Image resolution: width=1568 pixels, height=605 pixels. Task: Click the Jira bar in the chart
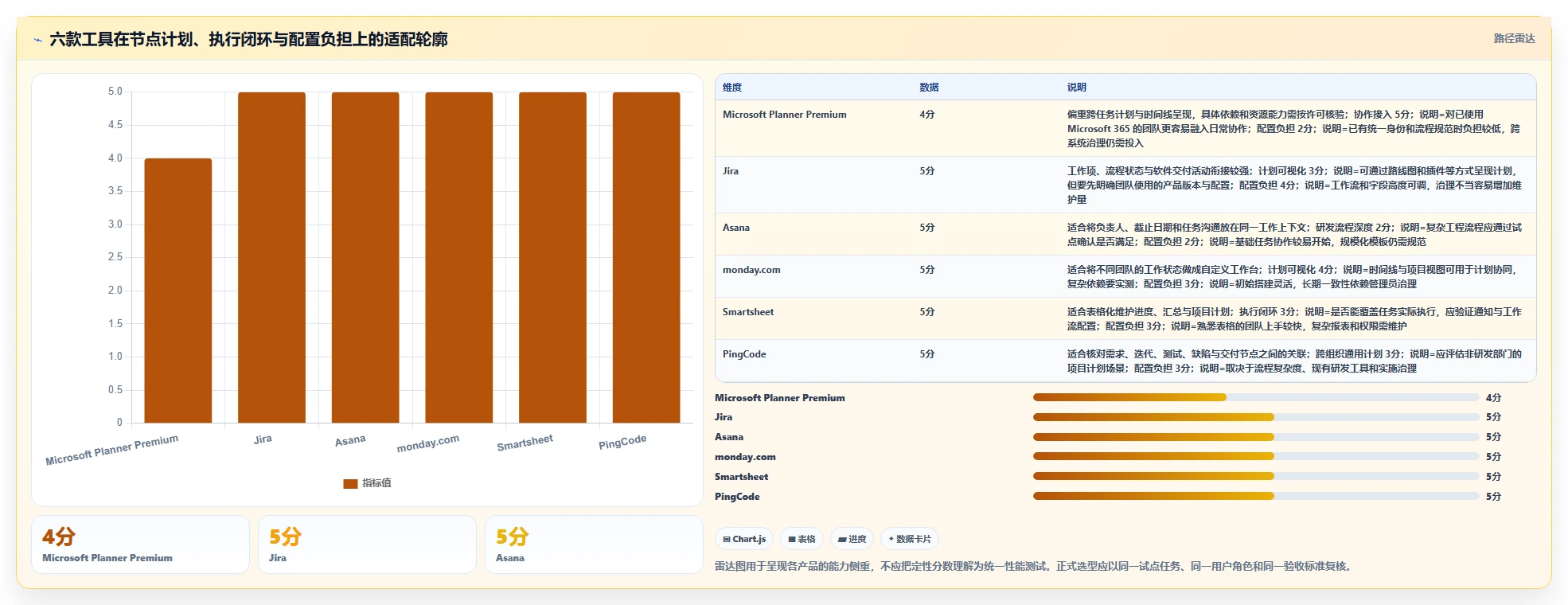click(x=271, y=257)
